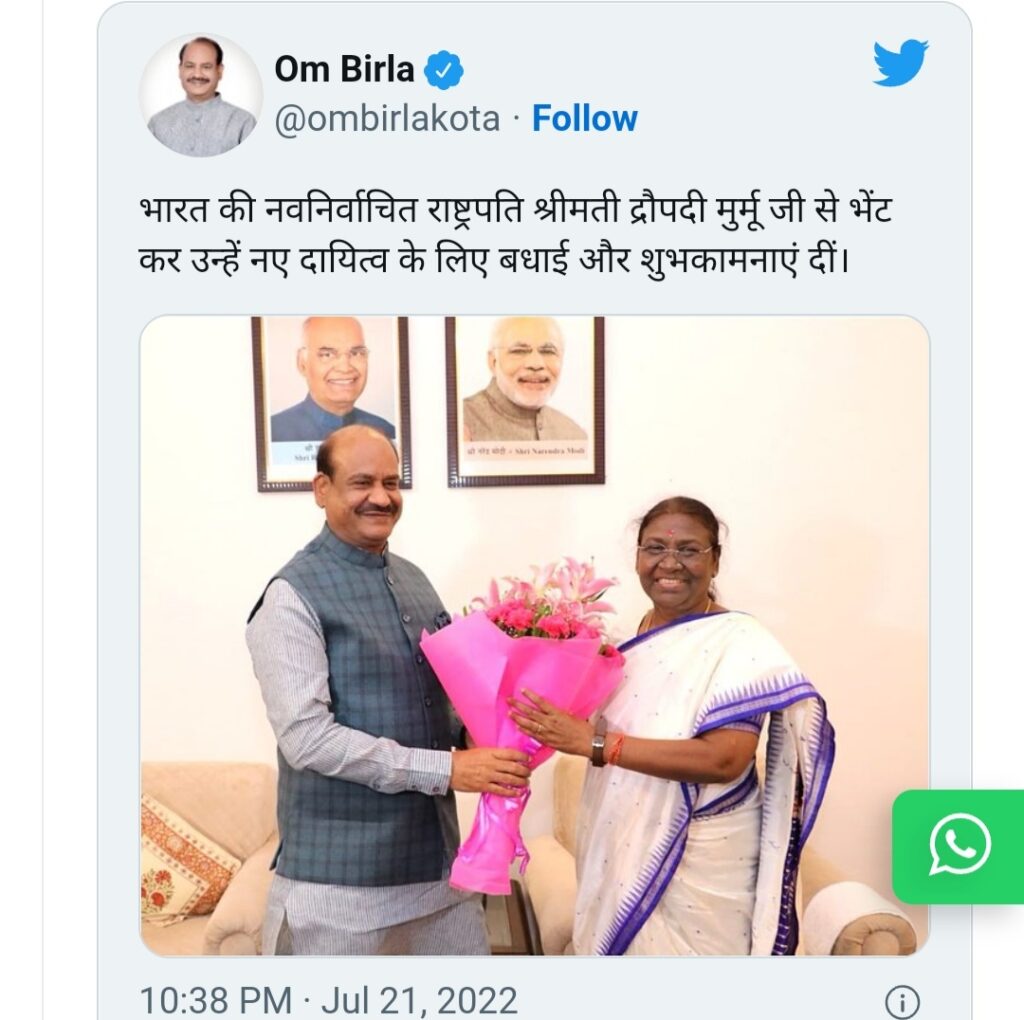Click the framed portrait captioned Shri Narendra Modi
Image resolution: width=1024 pixels, height=1020 pixels.
525,402
